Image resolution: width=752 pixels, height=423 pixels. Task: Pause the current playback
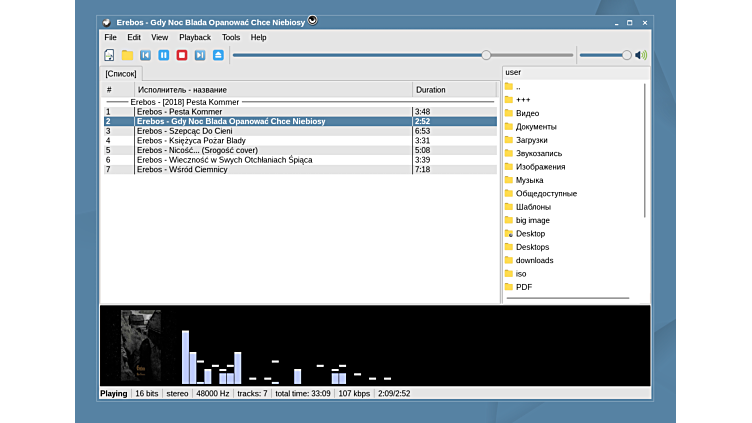click(163, 55)
